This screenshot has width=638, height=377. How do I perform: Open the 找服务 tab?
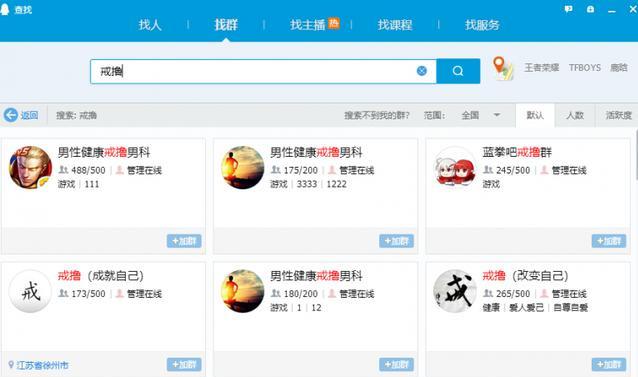pyautogui.click(x=482, y=25)
